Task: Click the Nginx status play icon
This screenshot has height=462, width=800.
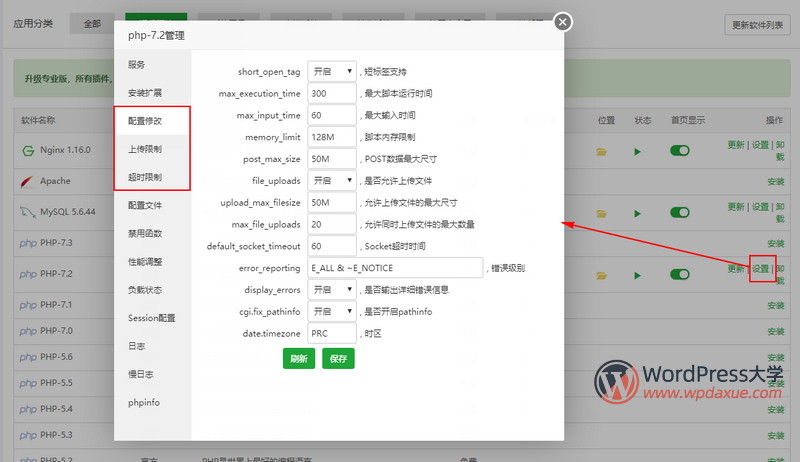Action: point(637,151)
